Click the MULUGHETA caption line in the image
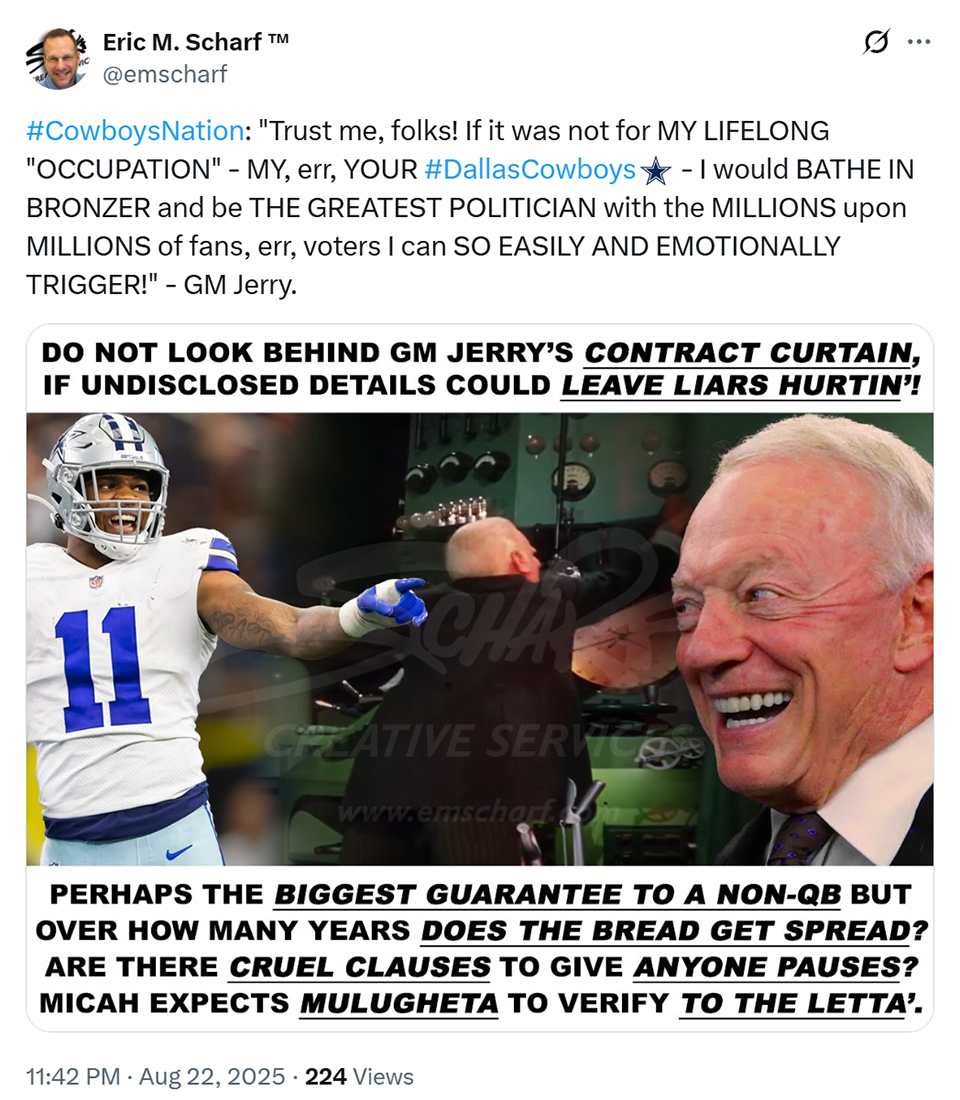 (x=481, y=1003)
